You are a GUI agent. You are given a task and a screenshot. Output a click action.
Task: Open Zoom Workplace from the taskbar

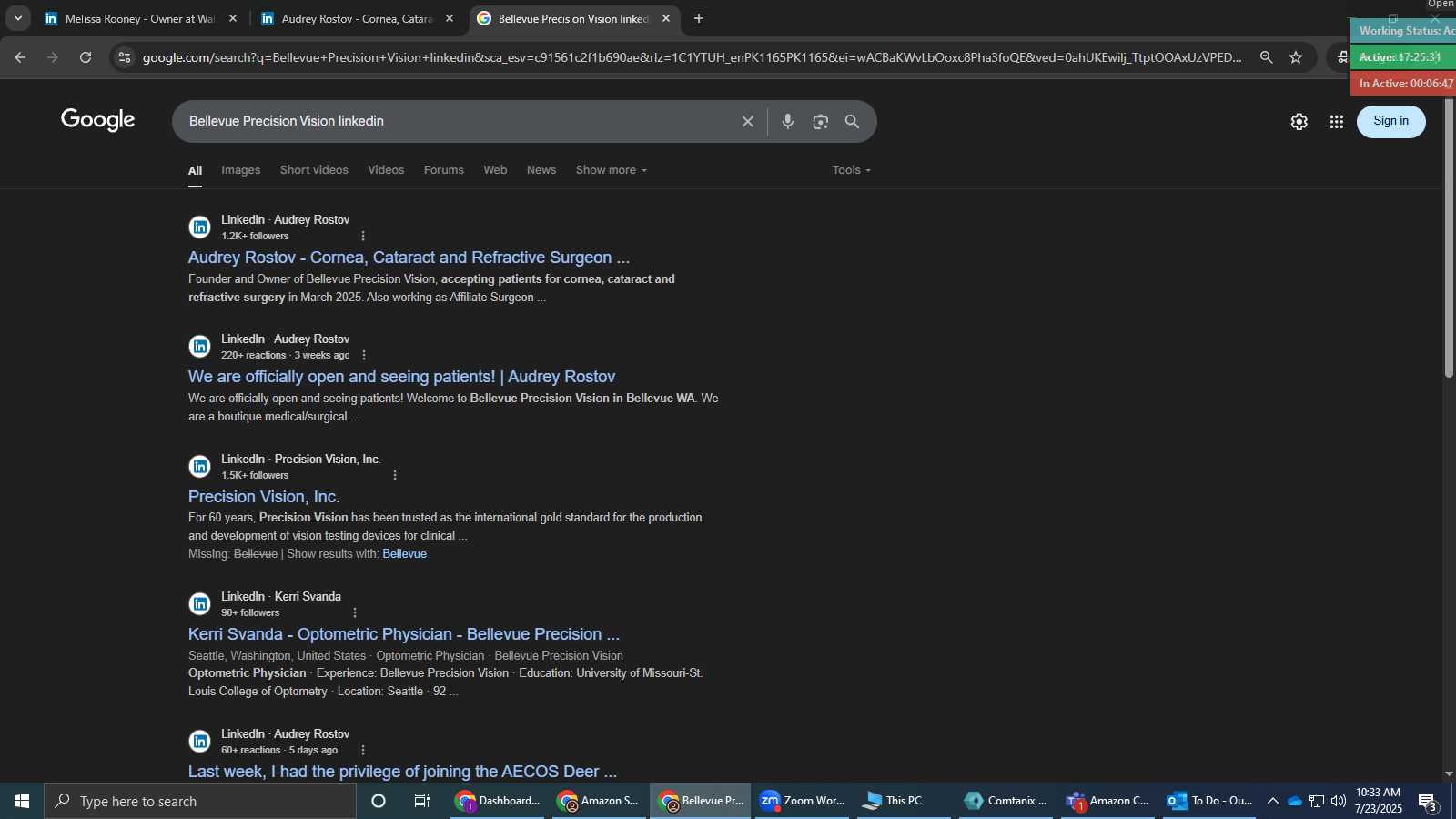pos(802,801)
